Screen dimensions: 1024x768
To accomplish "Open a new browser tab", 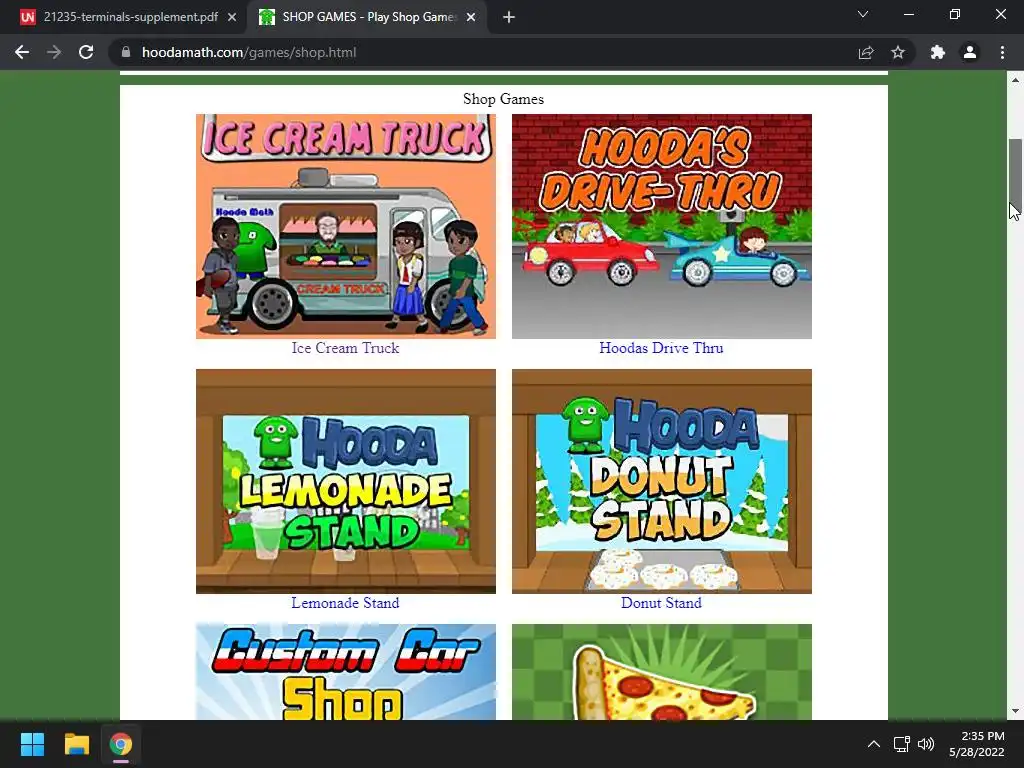I will pyautogui.click(x=509, y=17).
